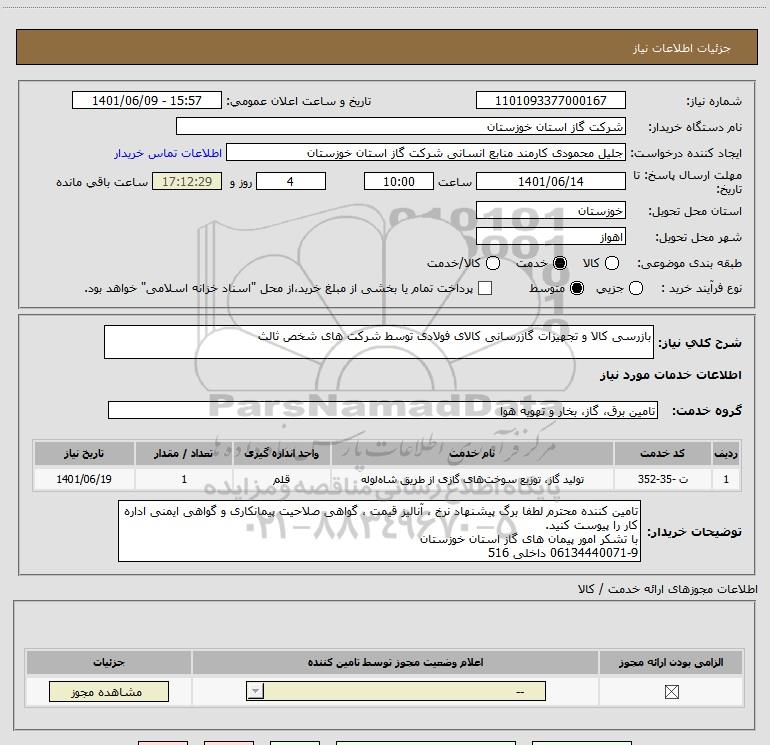Click the مشاهده مجوز button

109,691
